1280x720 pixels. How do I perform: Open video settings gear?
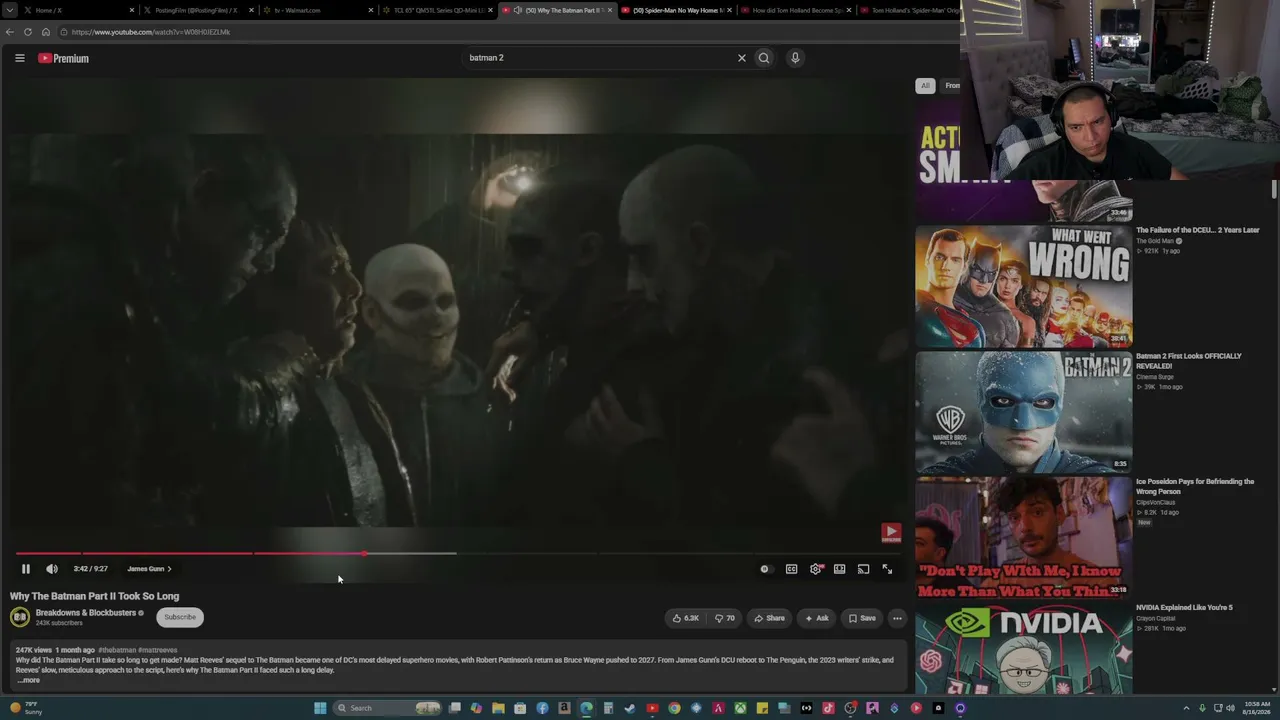point(816,569)
